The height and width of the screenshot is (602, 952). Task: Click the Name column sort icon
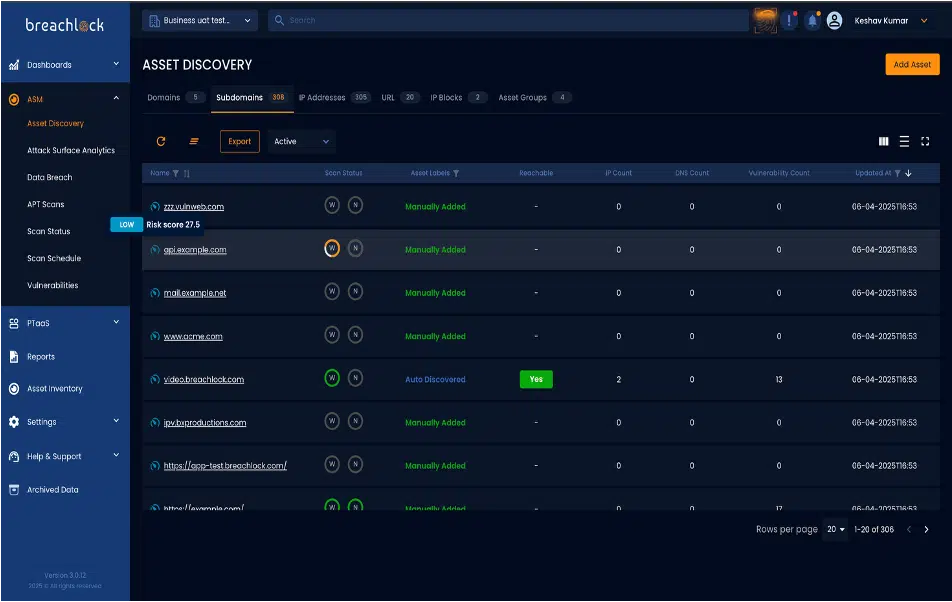tap(186, 174)
